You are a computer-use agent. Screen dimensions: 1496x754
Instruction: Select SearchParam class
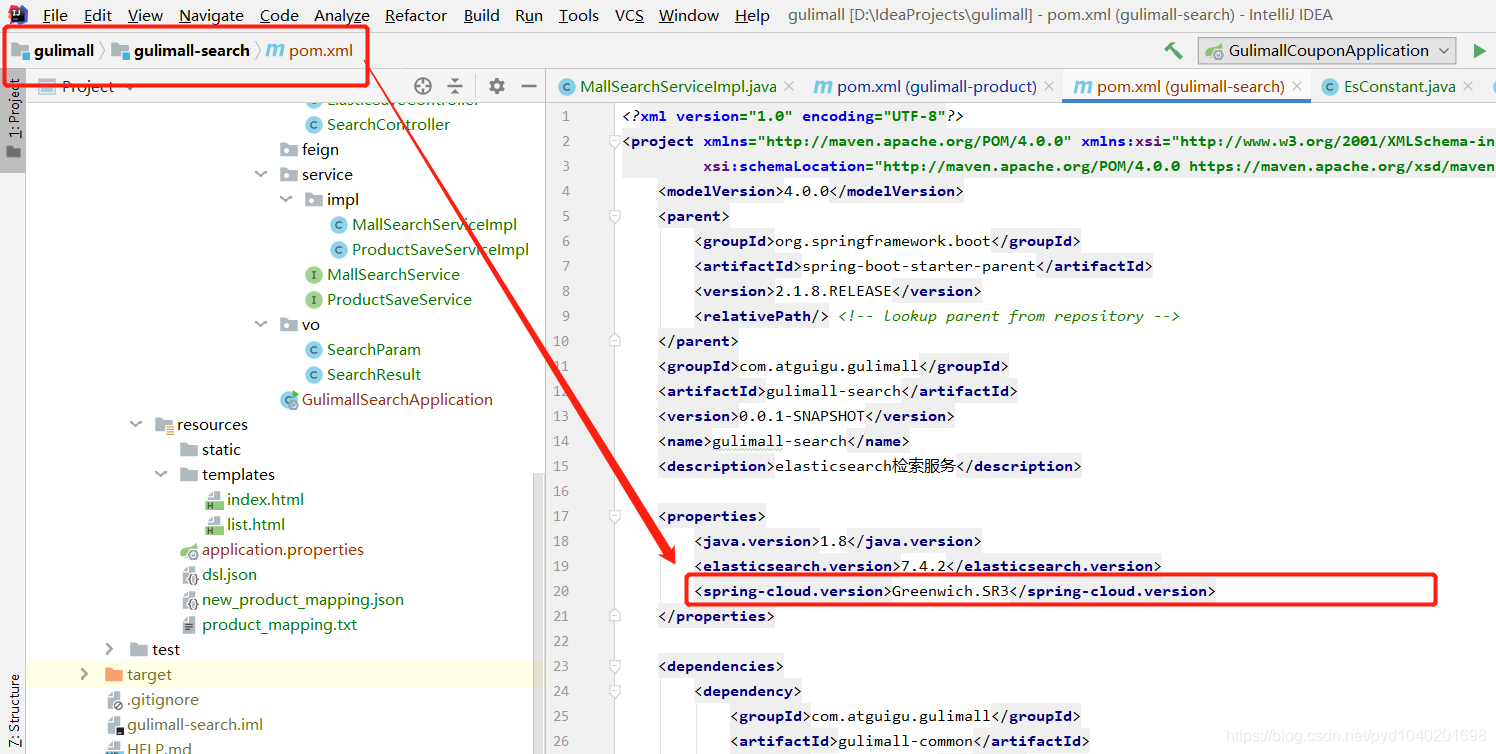373,350
